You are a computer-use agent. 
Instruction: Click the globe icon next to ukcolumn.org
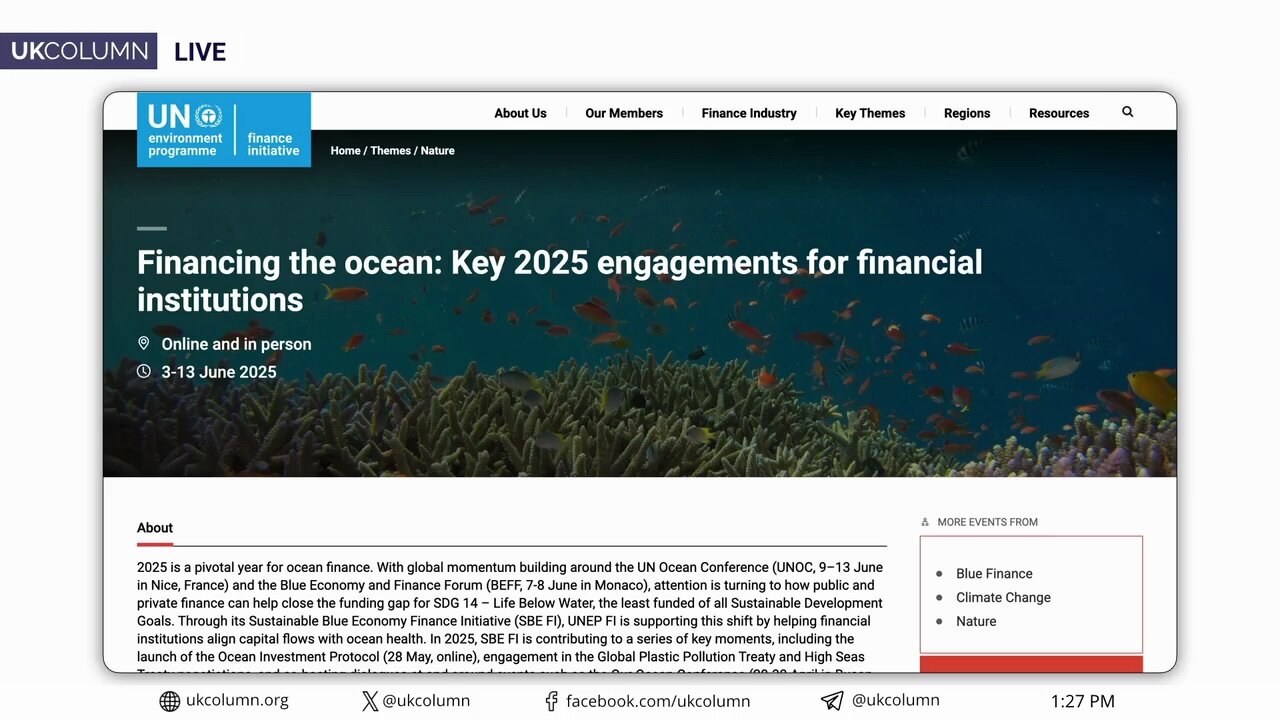coord(170,701)
